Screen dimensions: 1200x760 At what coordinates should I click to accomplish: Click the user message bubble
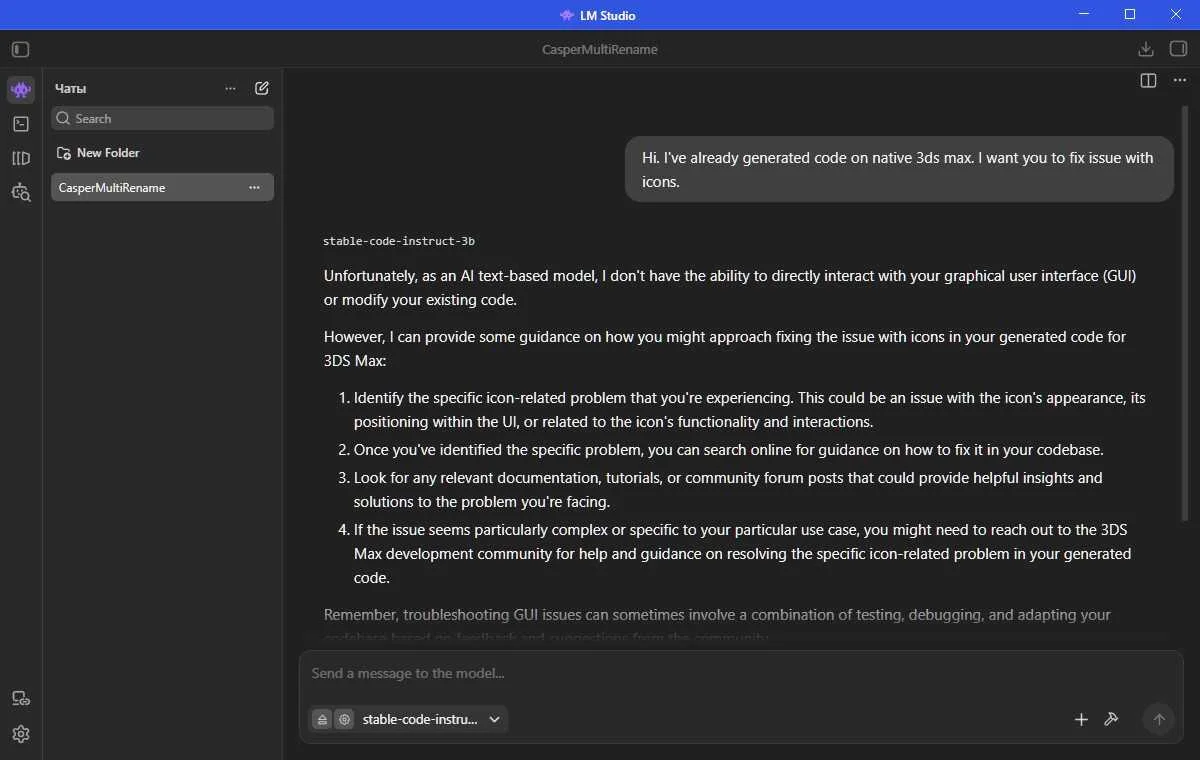tap(899, 169)
